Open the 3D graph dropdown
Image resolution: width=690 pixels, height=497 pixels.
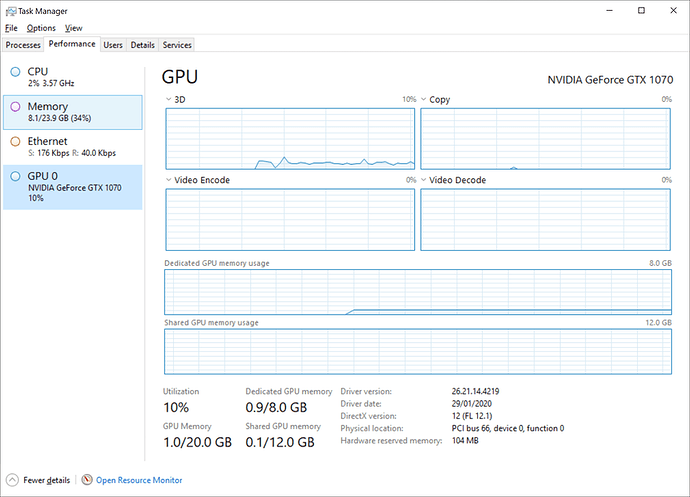pyautogui.click(x=168, y=100)
